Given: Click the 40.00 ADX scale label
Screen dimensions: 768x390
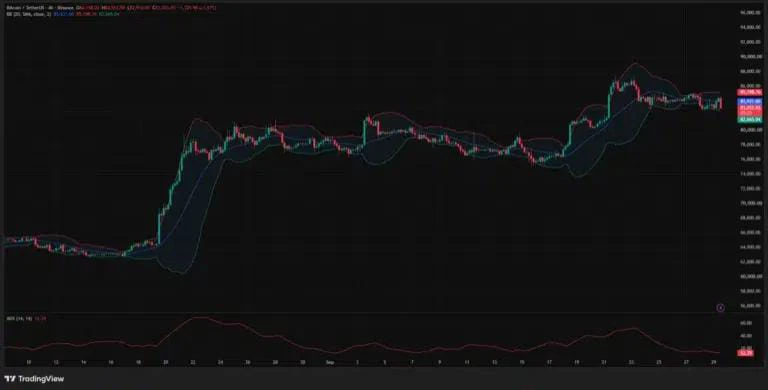Looking at the screenshot, I should click(745, 336).
